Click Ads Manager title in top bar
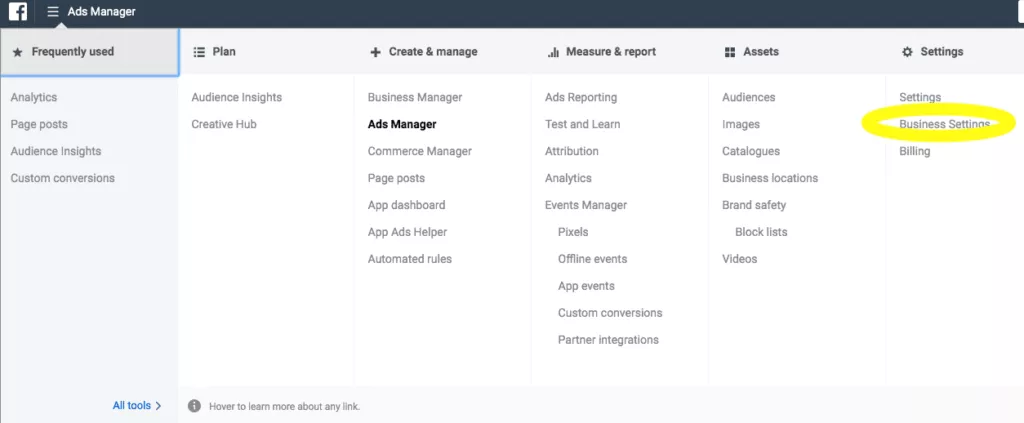 101,12
